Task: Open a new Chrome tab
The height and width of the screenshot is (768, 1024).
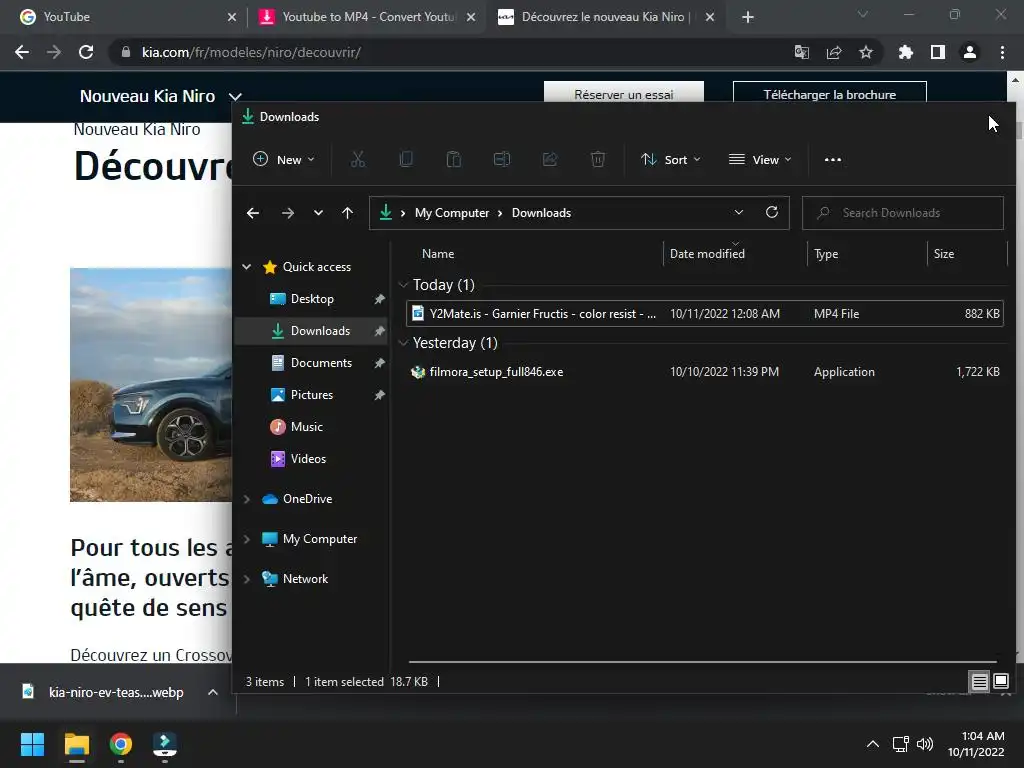Action: click(x=748, y=17)
